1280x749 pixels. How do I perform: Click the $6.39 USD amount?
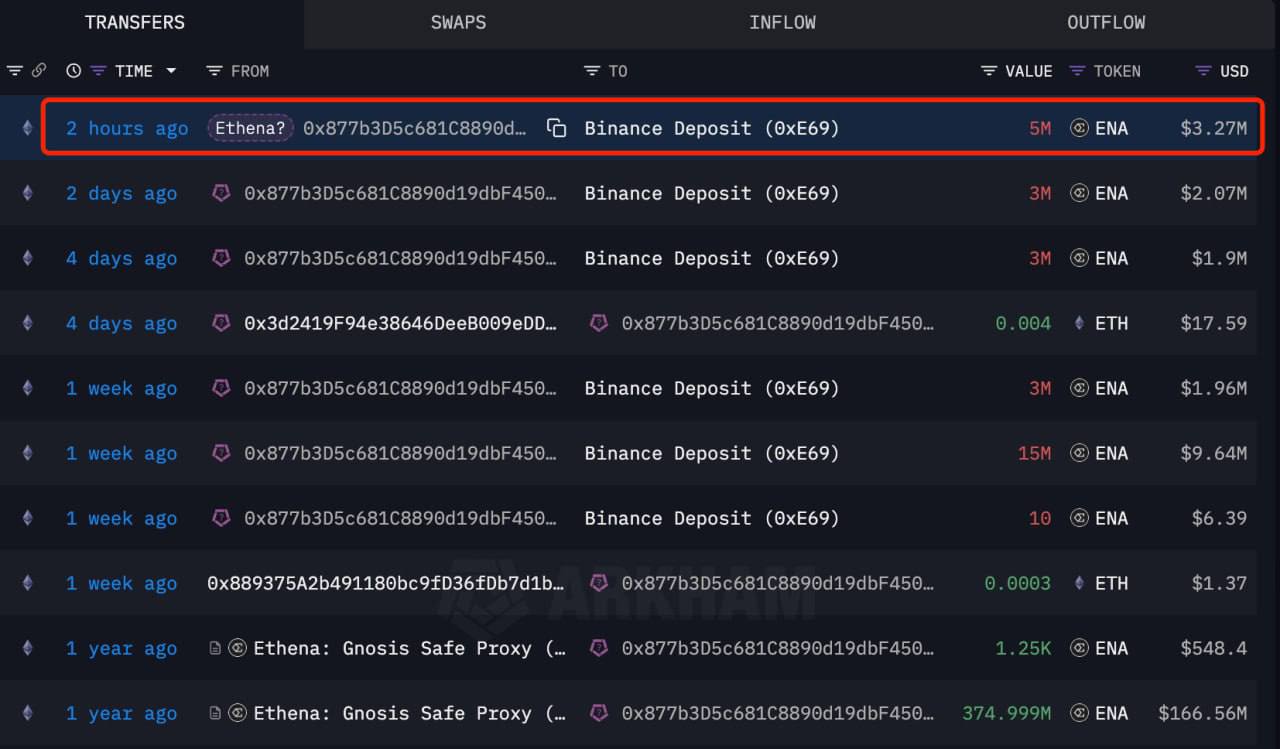pos(1219,518)
